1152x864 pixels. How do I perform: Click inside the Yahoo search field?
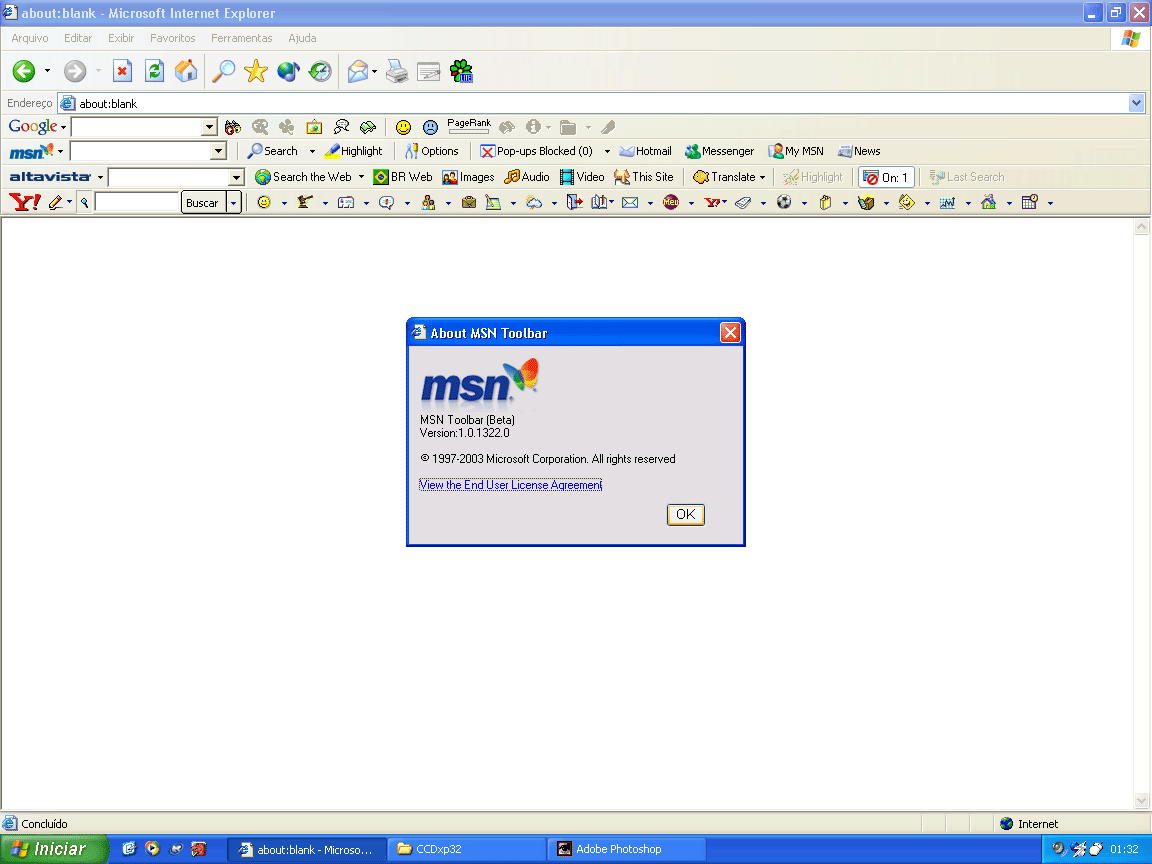pyautogui.click(x=137, y=202)
